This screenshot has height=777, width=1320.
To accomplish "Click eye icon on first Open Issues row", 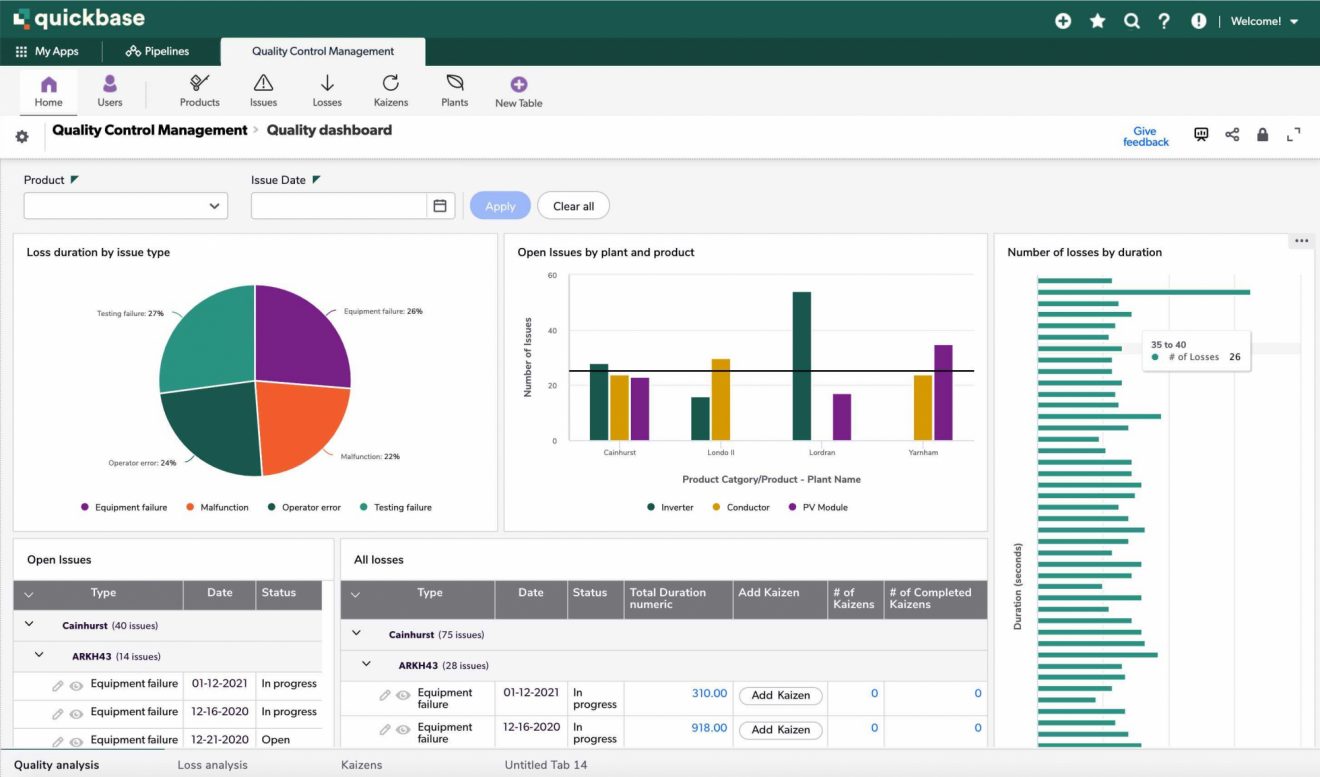I will click(x=76, y=685).
